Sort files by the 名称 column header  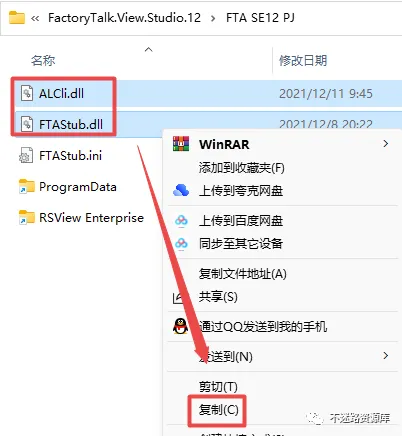[43, 61]
